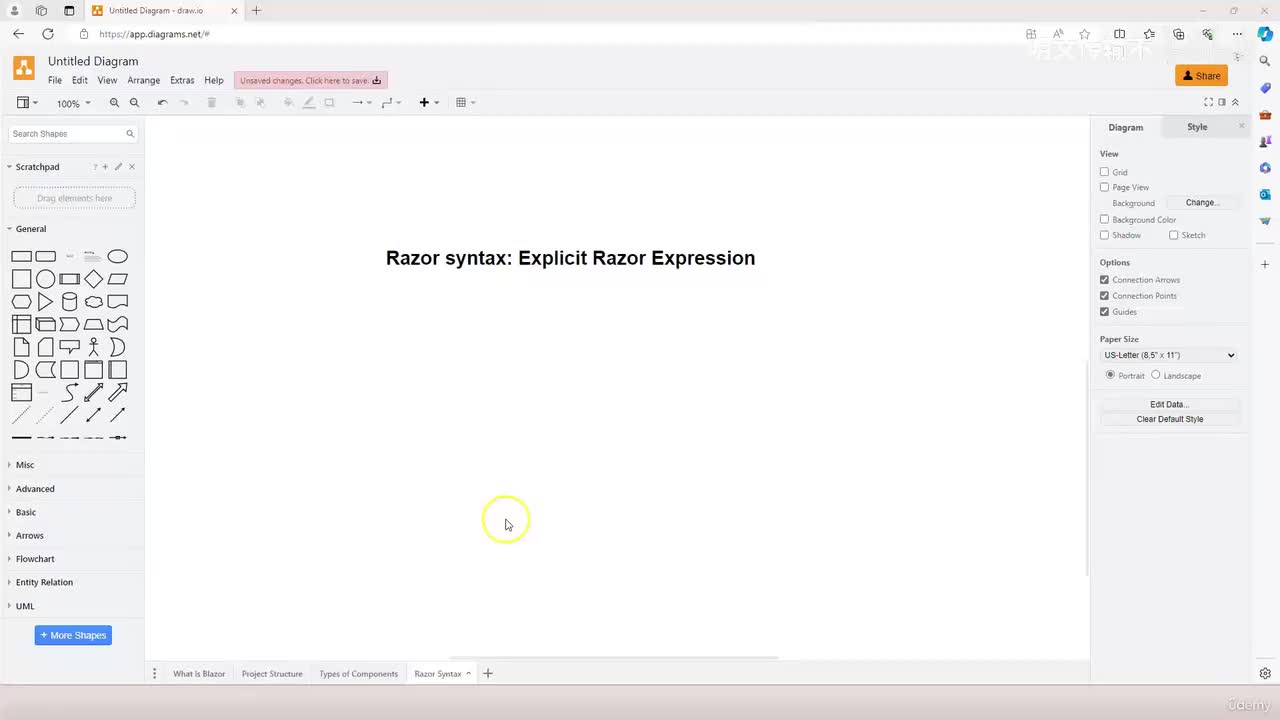Pick the Triangle shape
Screen dimensions: 1280x720
click(x=45, y=302)
